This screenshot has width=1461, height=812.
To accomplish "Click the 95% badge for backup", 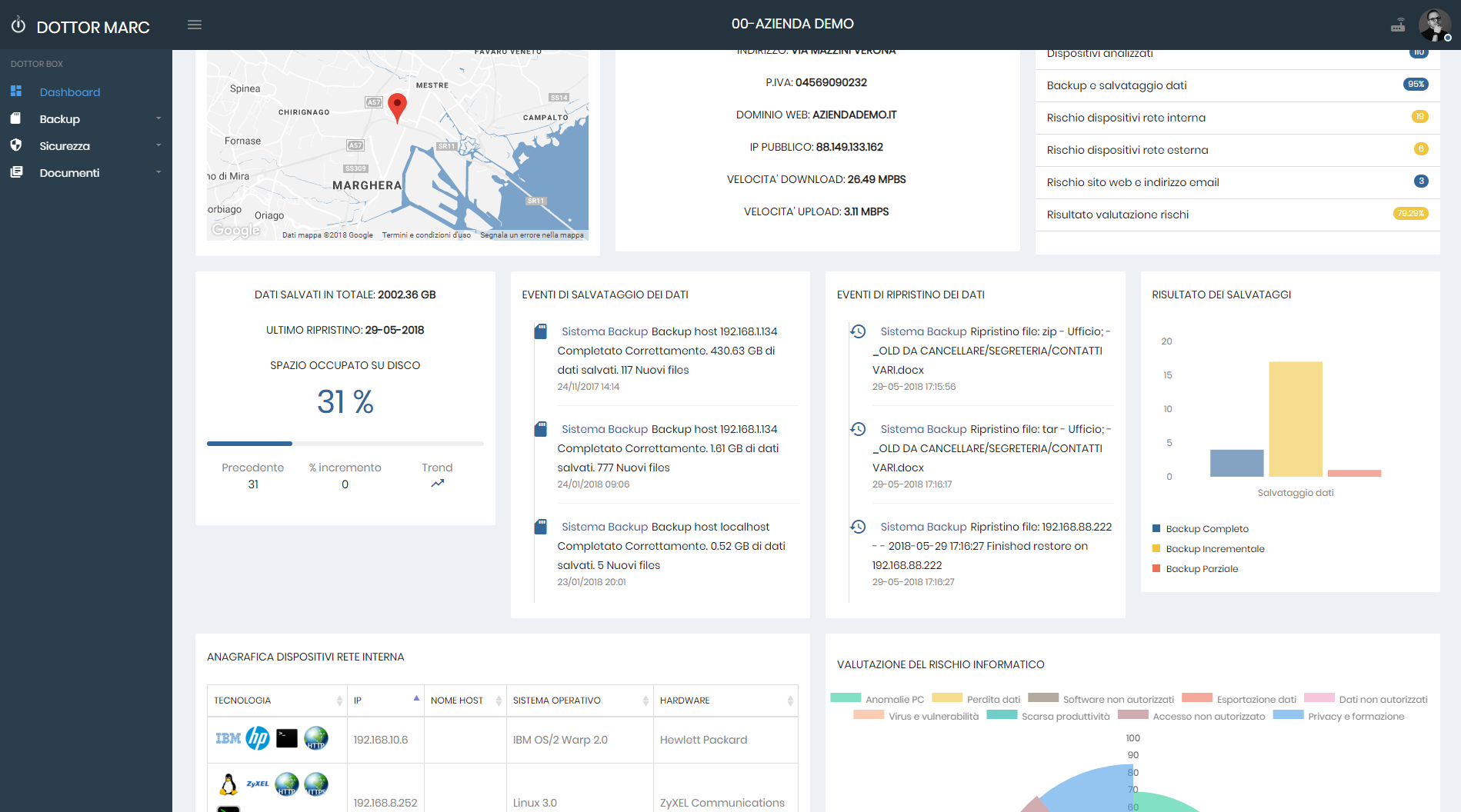I will coord(1416,85).
